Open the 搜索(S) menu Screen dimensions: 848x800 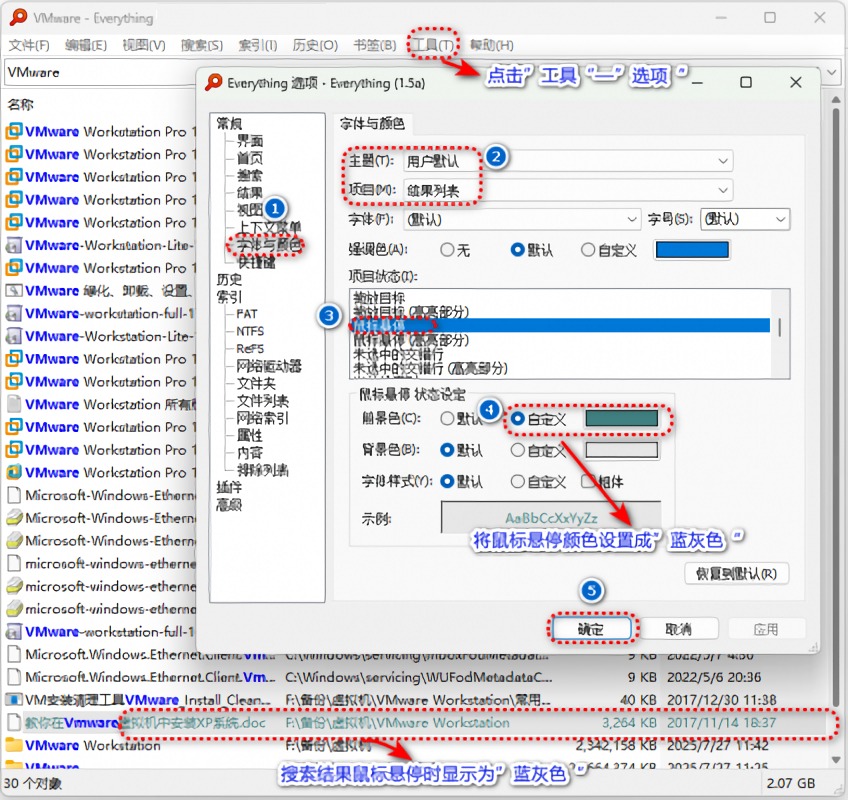pyautogui.click(x=202, y=45)
